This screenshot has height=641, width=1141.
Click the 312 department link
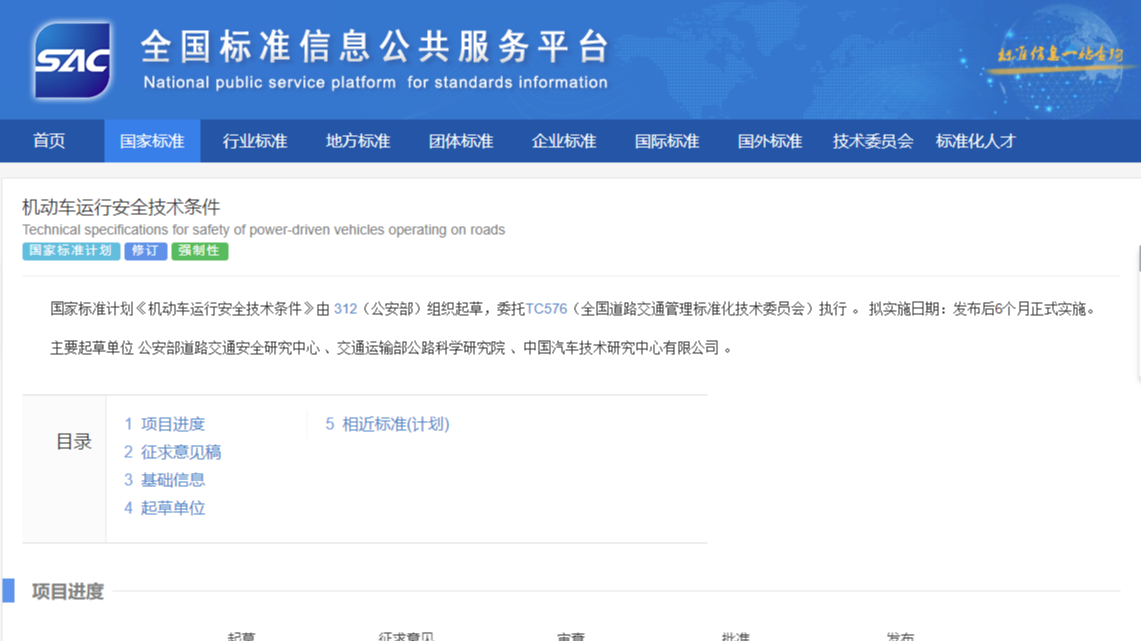pos(345,309)
